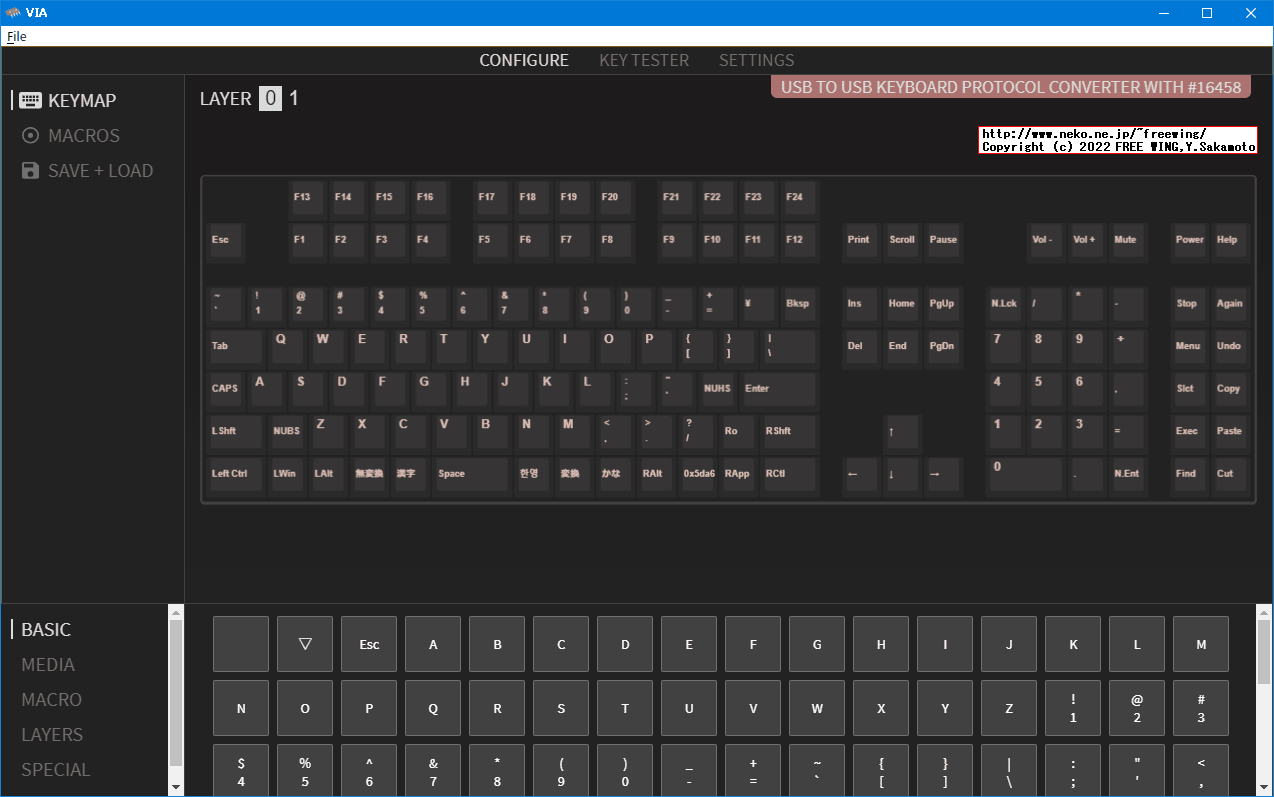Open the MEDIA keycode category
1274x797 pixels.
(48, 665)
